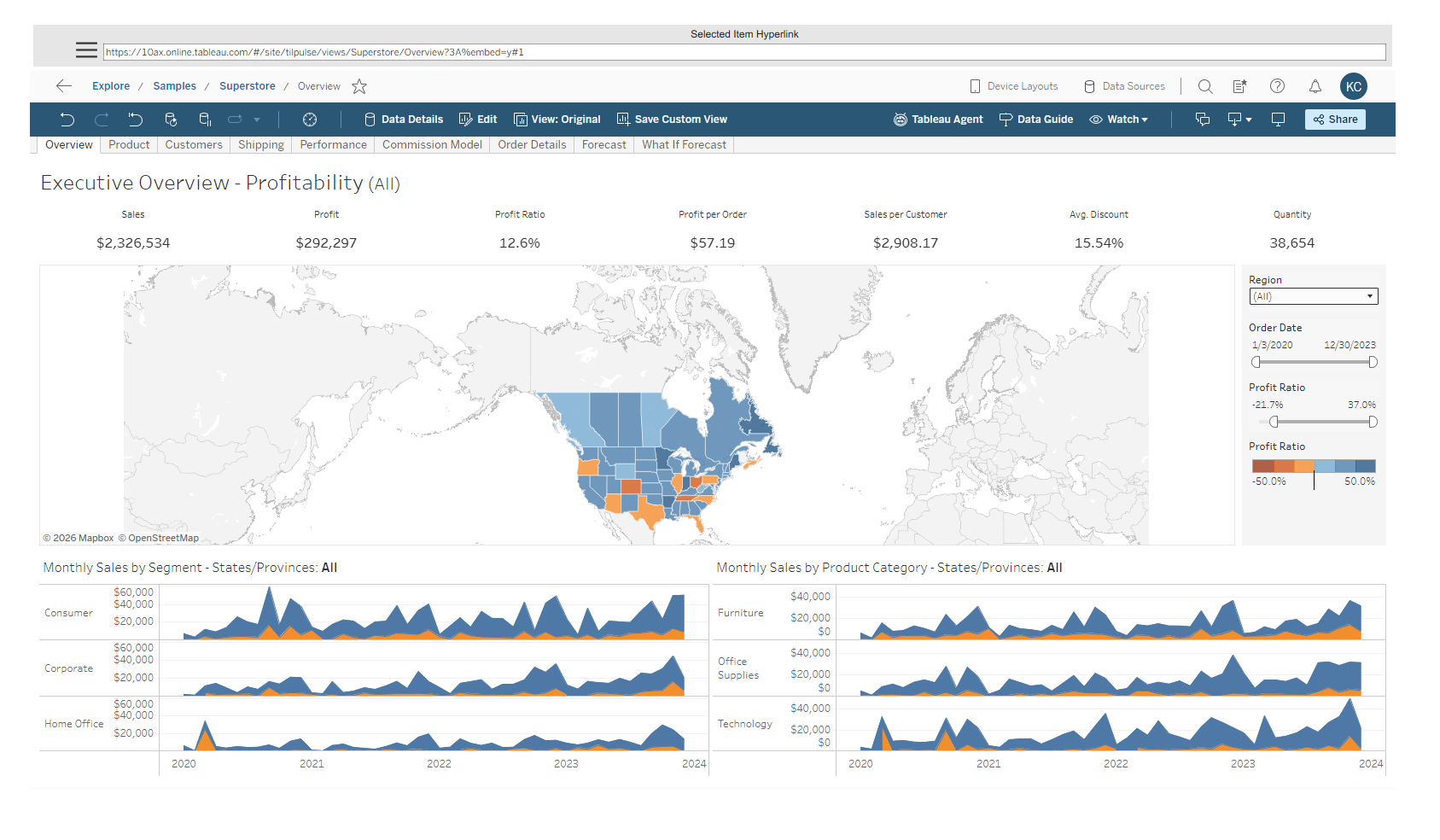Pause automatic updates via the toolbar icon
Image resolution: width=1440 pixels, height=840 pixels.
click(204, 120)
